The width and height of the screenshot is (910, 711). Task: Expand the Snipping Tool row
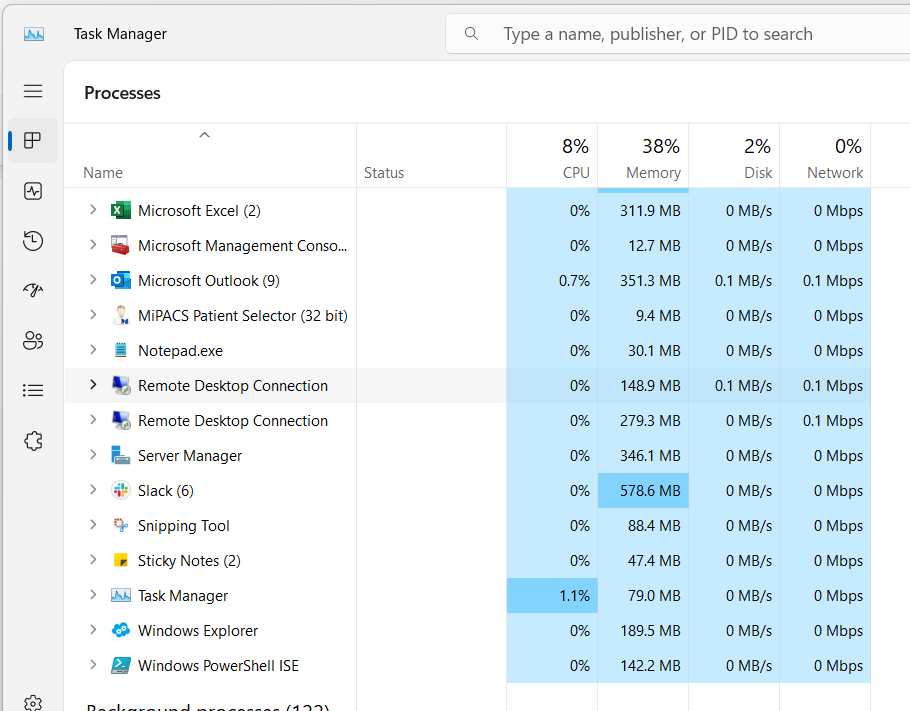(93, 525)
